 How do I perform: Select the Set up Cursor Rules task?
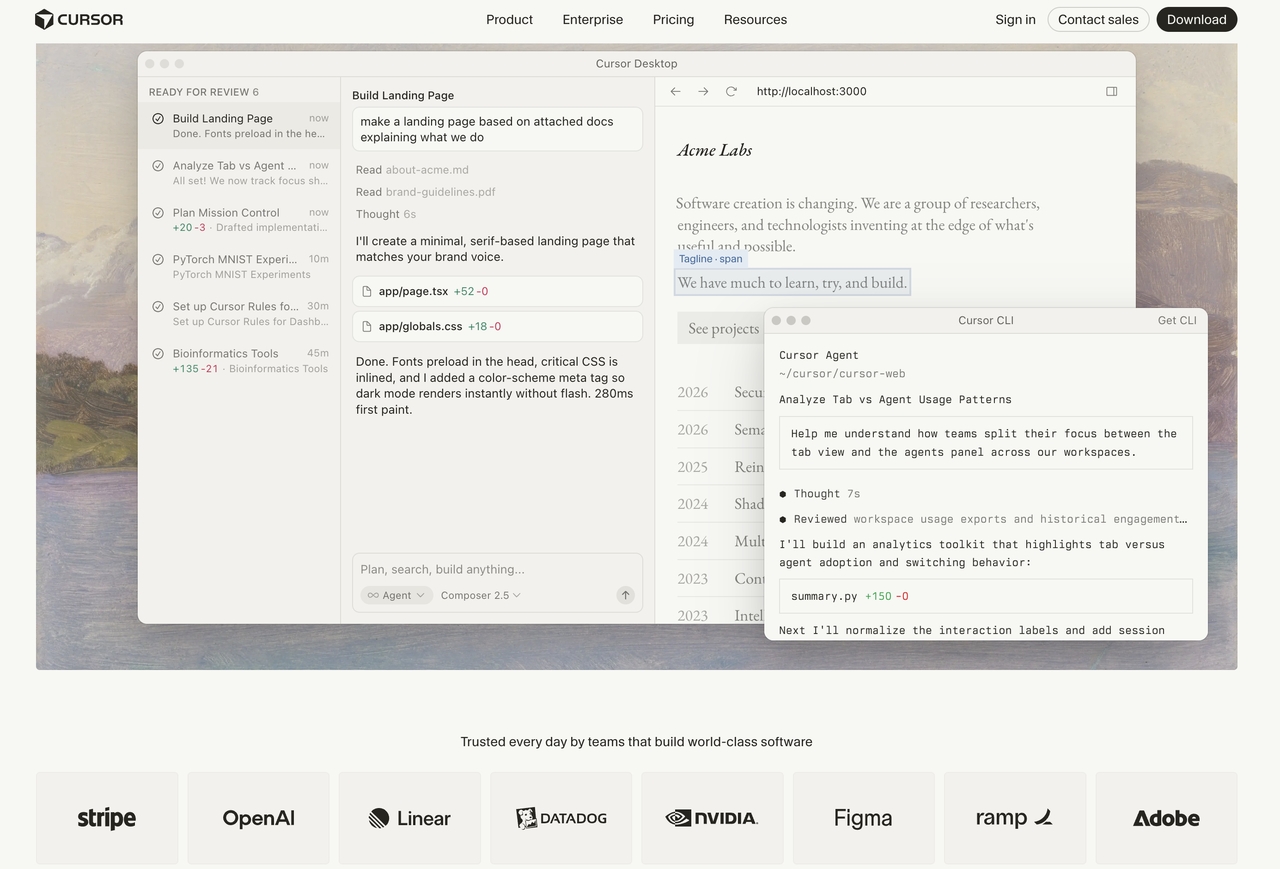pyautogui.click(x=239, y=313)
